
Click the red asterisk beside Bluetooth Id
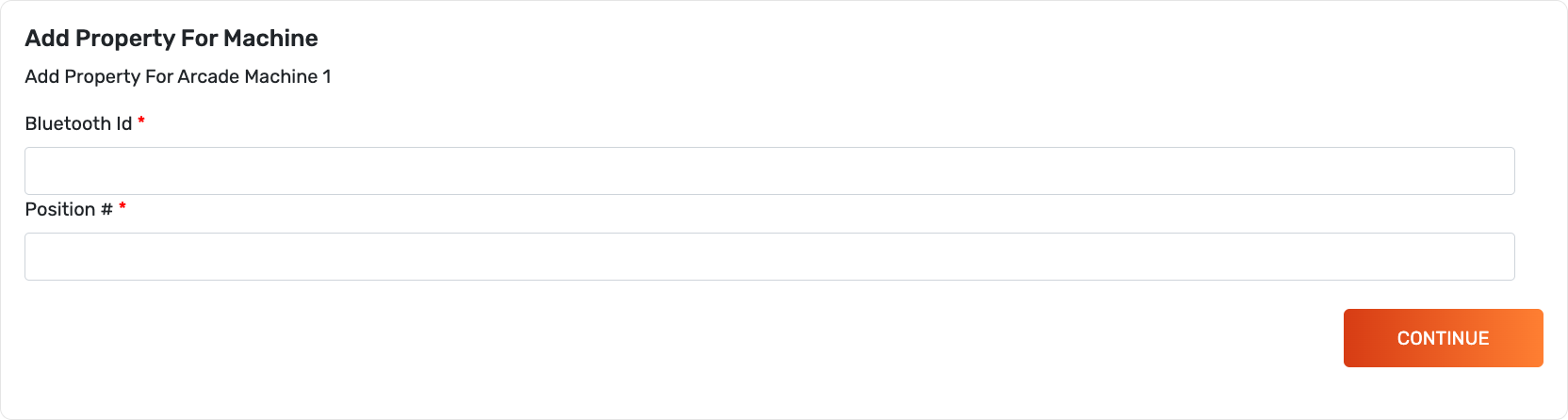pos(141,121)
